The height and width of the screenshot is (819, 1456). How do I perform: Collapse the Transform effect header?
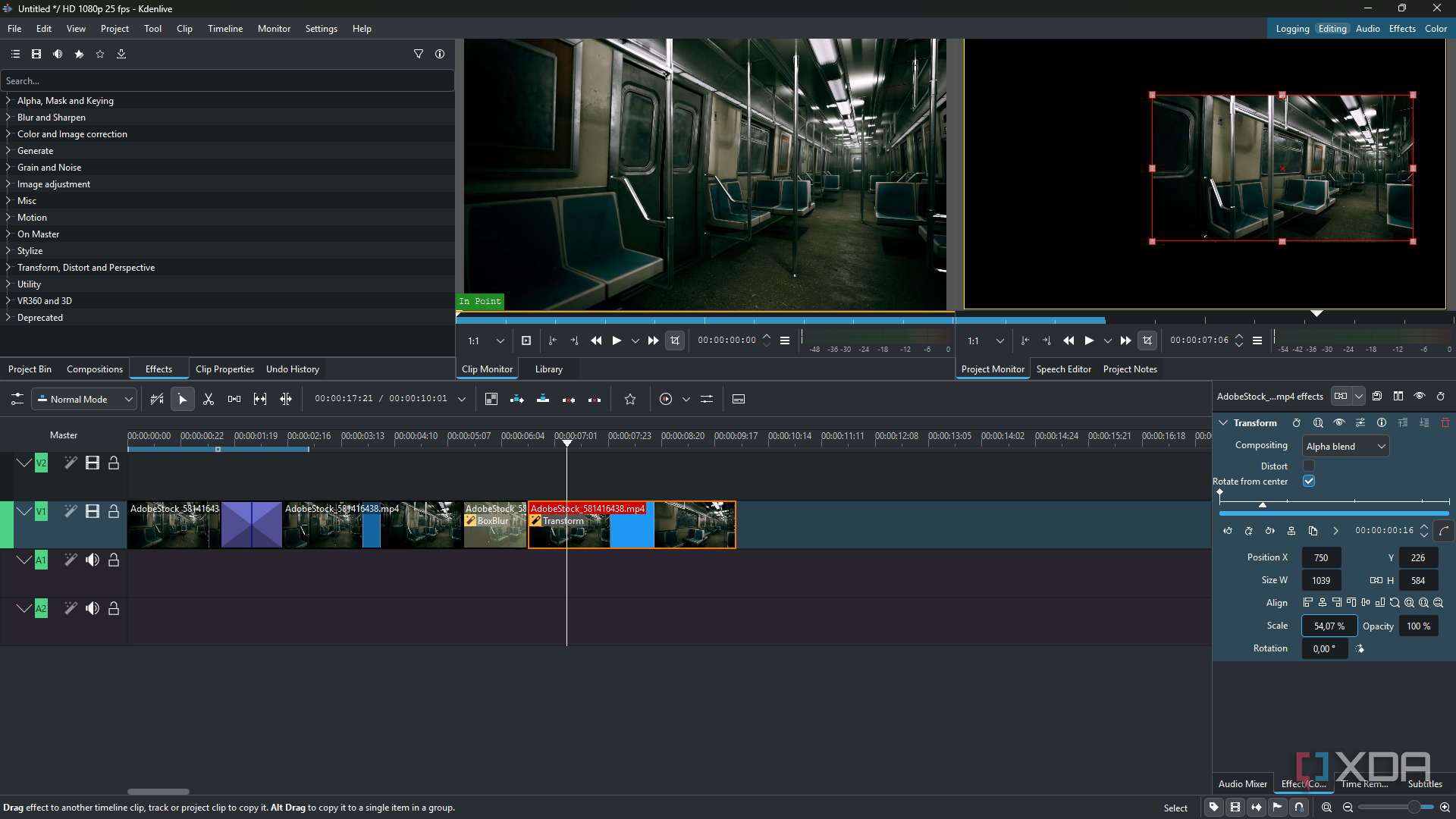click(x=1223, y=422)
